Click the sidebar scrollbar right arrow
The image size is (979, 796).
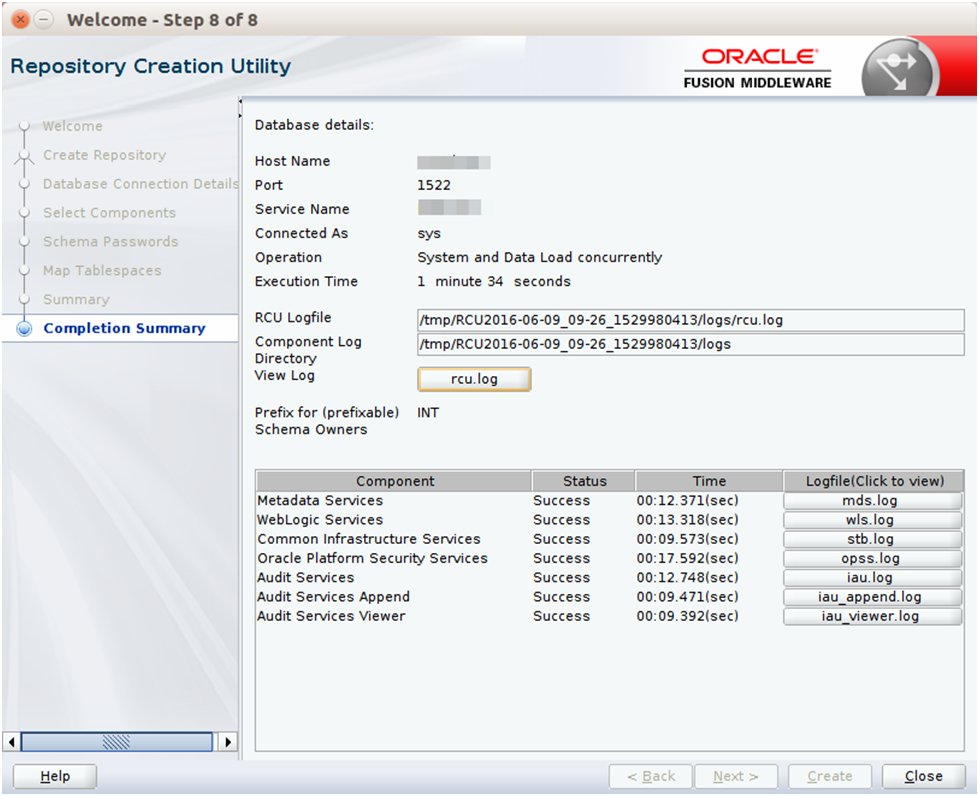tap(228, 742)
